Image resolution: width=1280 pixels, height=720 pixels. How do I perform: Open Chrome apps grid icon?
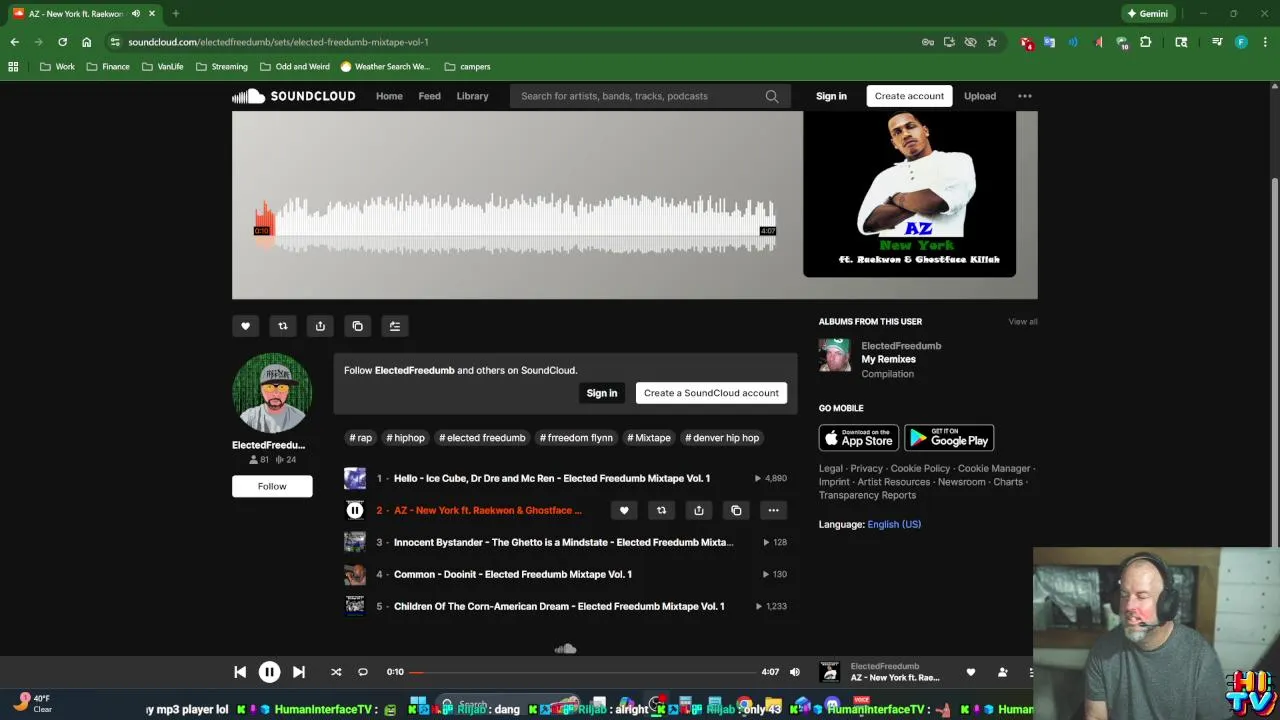click(13, 67)
